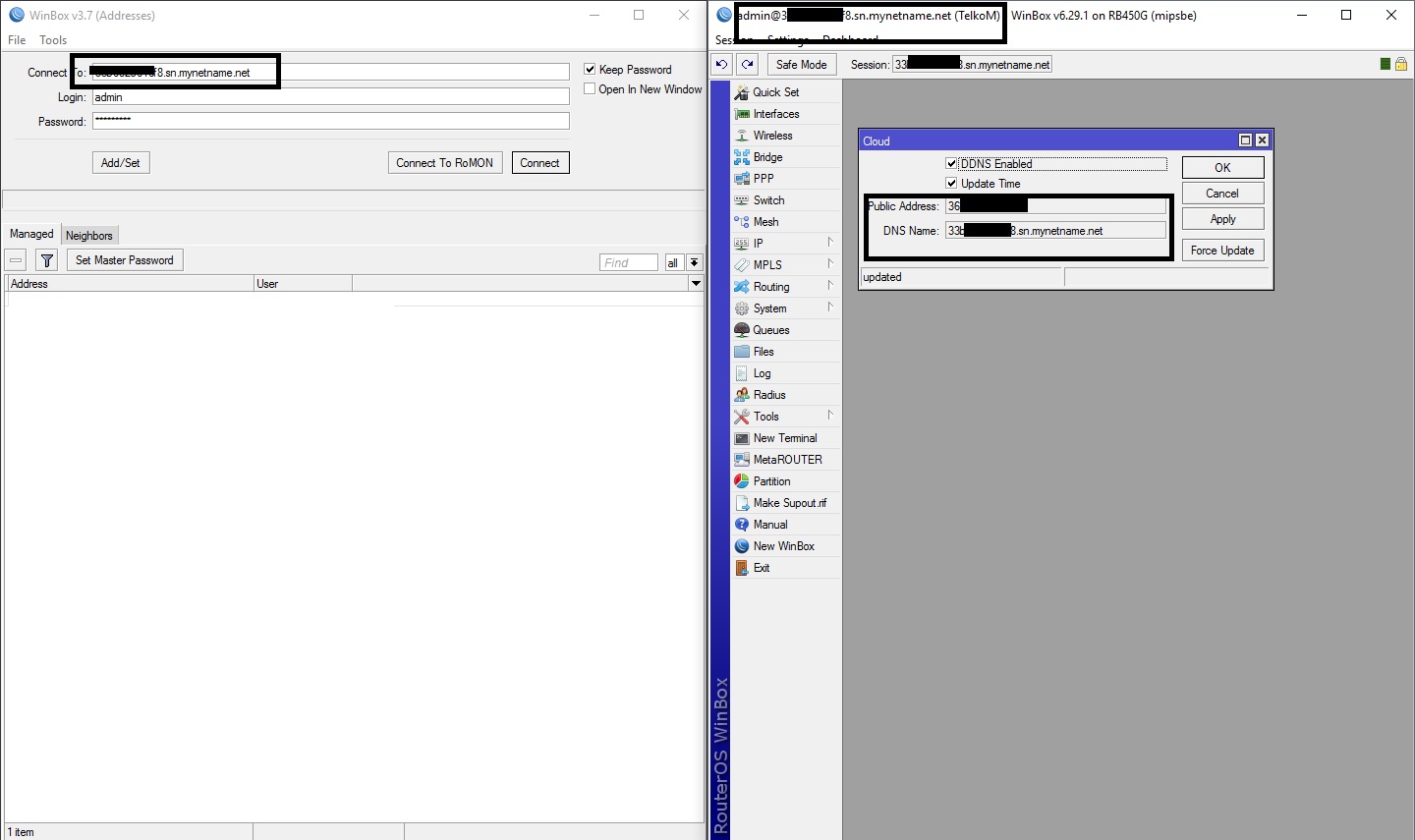The height and width of the screenshot is (840, 1415).
Task: Open the Queues sidebar entry
Action: point(786,330)
